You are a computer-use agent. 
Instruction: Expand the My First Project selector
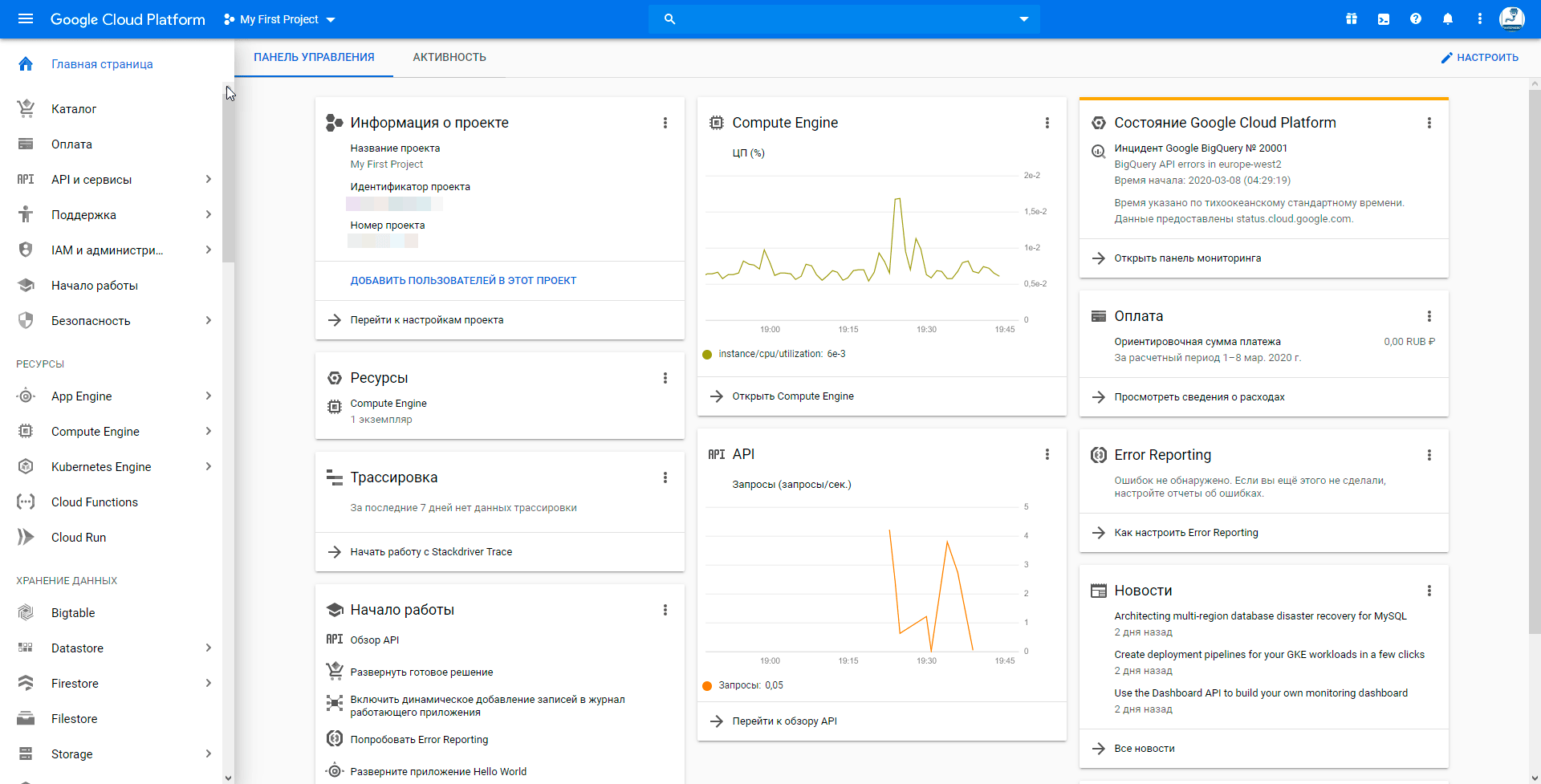coord(279,19)
